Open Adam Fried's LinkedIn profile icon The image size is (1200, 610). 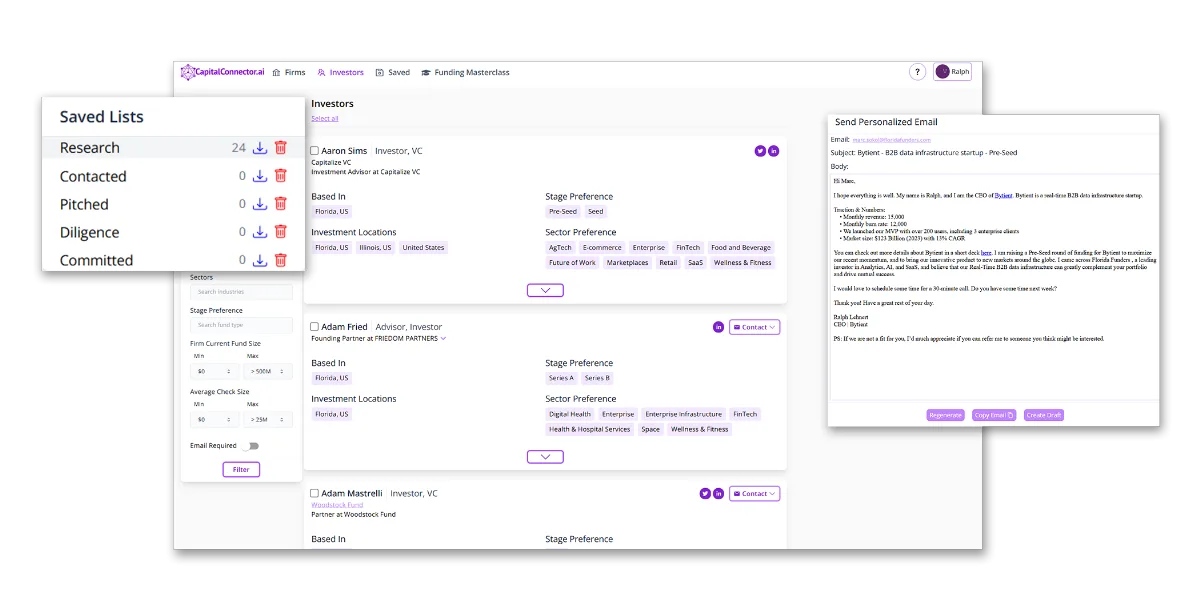(718, 327)
